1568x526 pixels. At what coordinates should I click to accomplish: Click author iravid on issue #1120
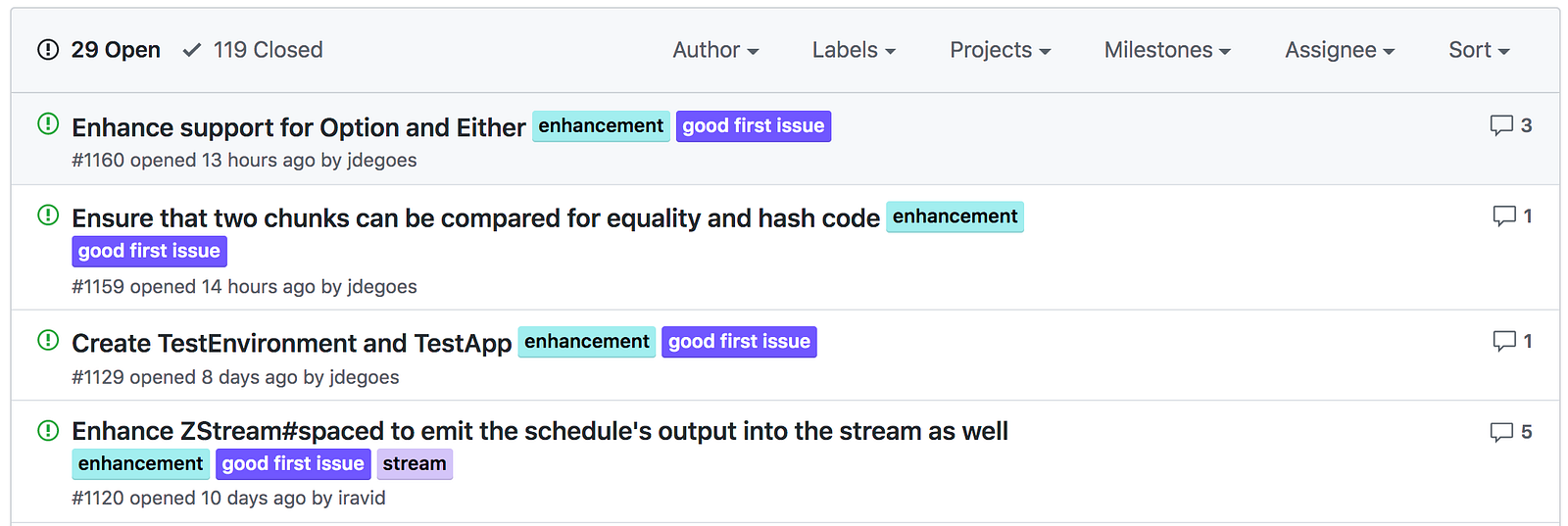coord(362,498)
